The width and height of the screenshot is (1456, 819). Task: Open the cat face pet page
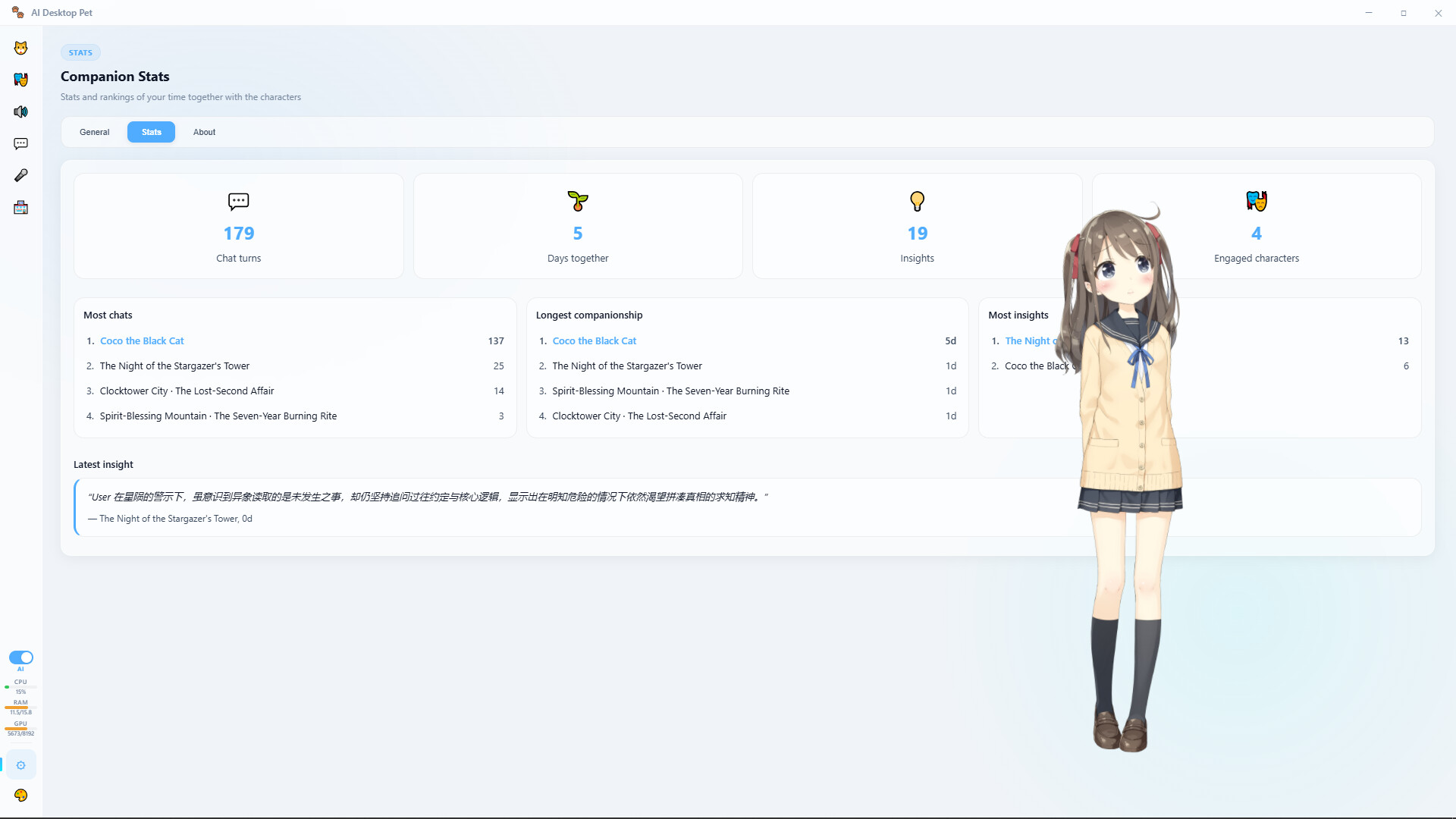pyautogui.click(x=20, y=48)
